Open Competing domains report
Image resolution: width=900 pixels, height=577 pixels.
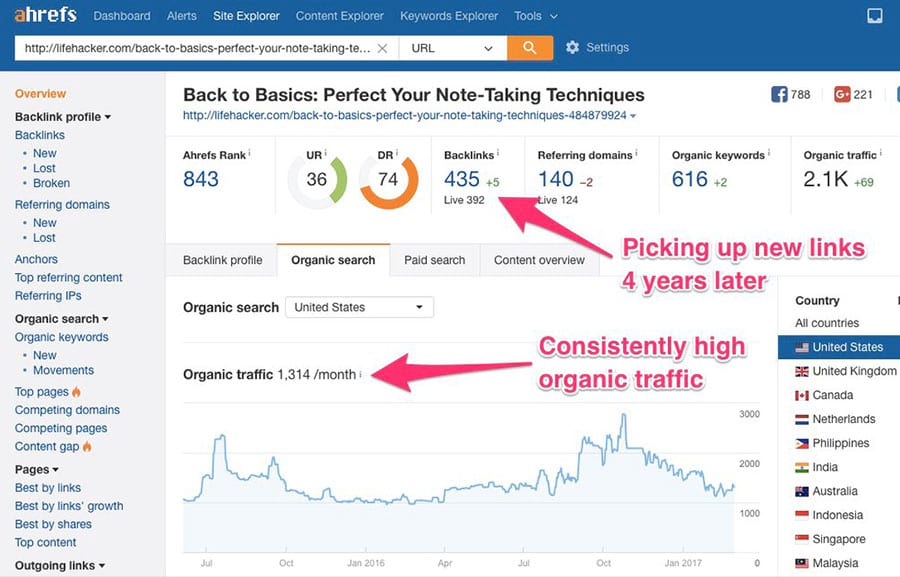click(x=67, y=410)
